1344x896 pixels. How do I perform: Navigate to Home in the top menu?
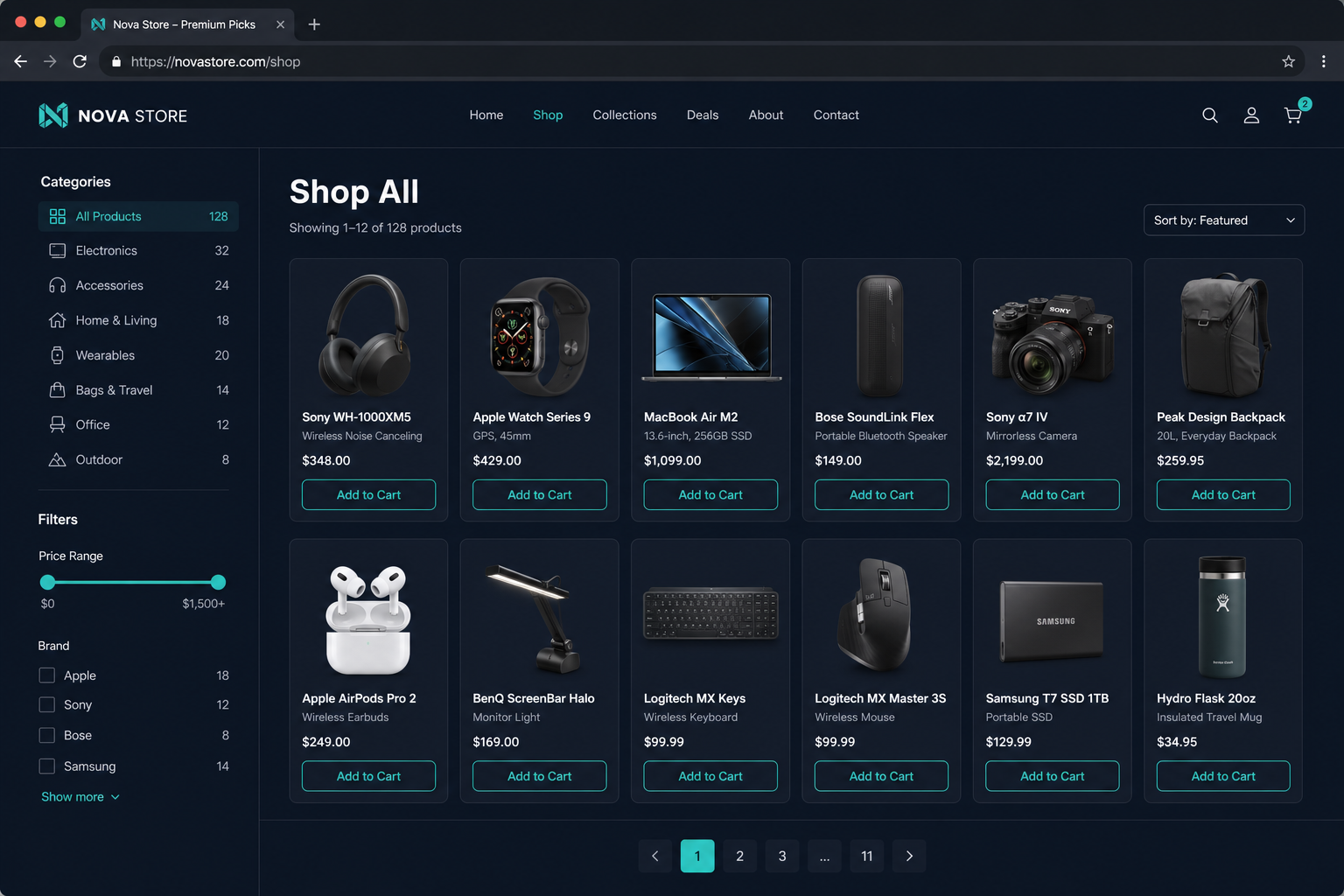tap(486, 115)
